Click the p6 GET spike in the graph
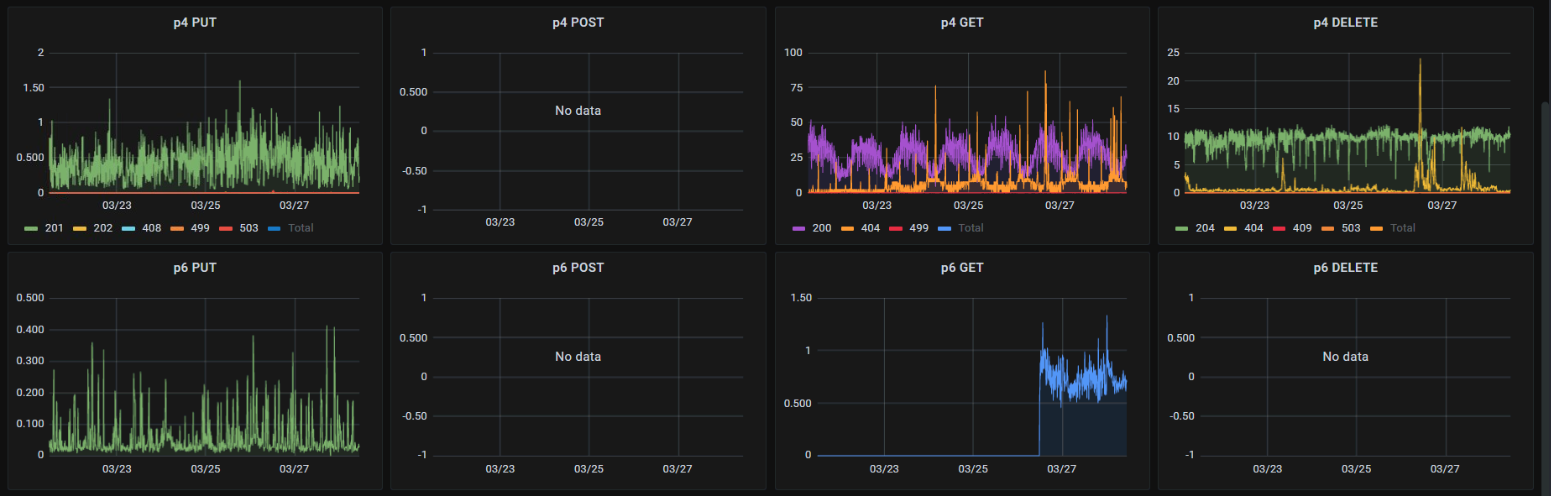Viewport: 1551px width, 496px height. (1107, 317)
